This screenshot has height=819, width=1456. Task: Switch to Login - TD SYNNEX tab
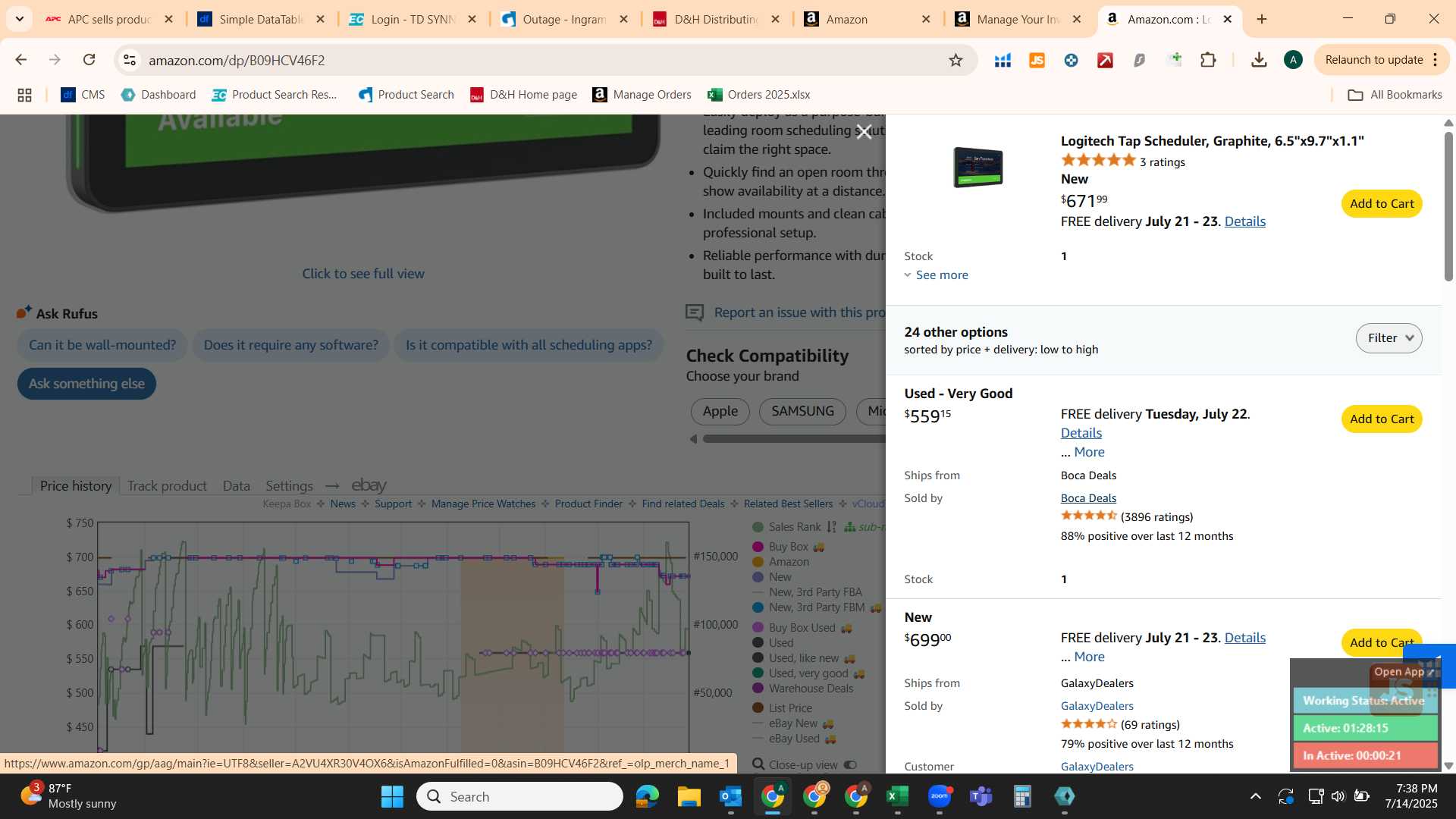coord(413,19)
